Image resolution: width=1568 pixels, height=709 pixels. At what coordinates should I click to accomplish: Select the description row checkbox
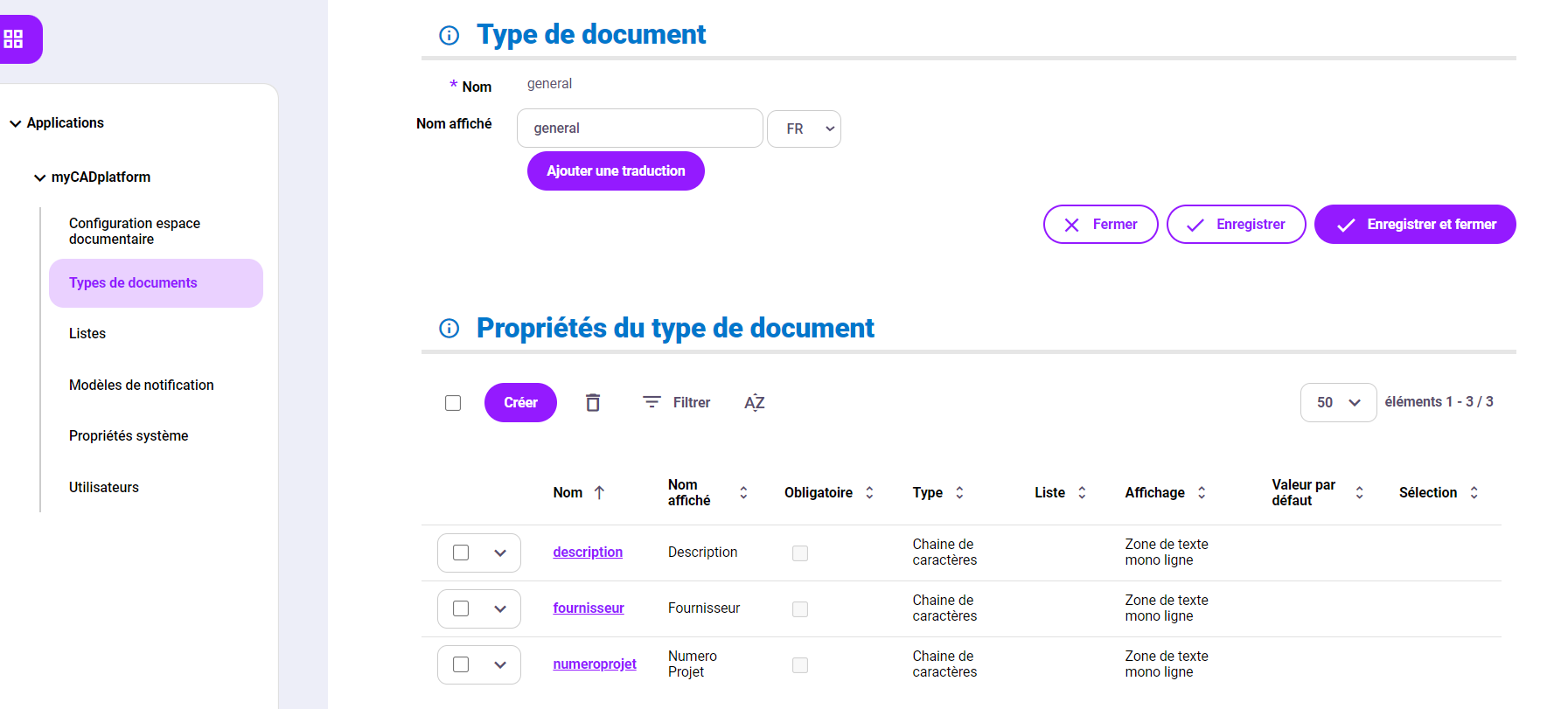click(x=461, y=553)
